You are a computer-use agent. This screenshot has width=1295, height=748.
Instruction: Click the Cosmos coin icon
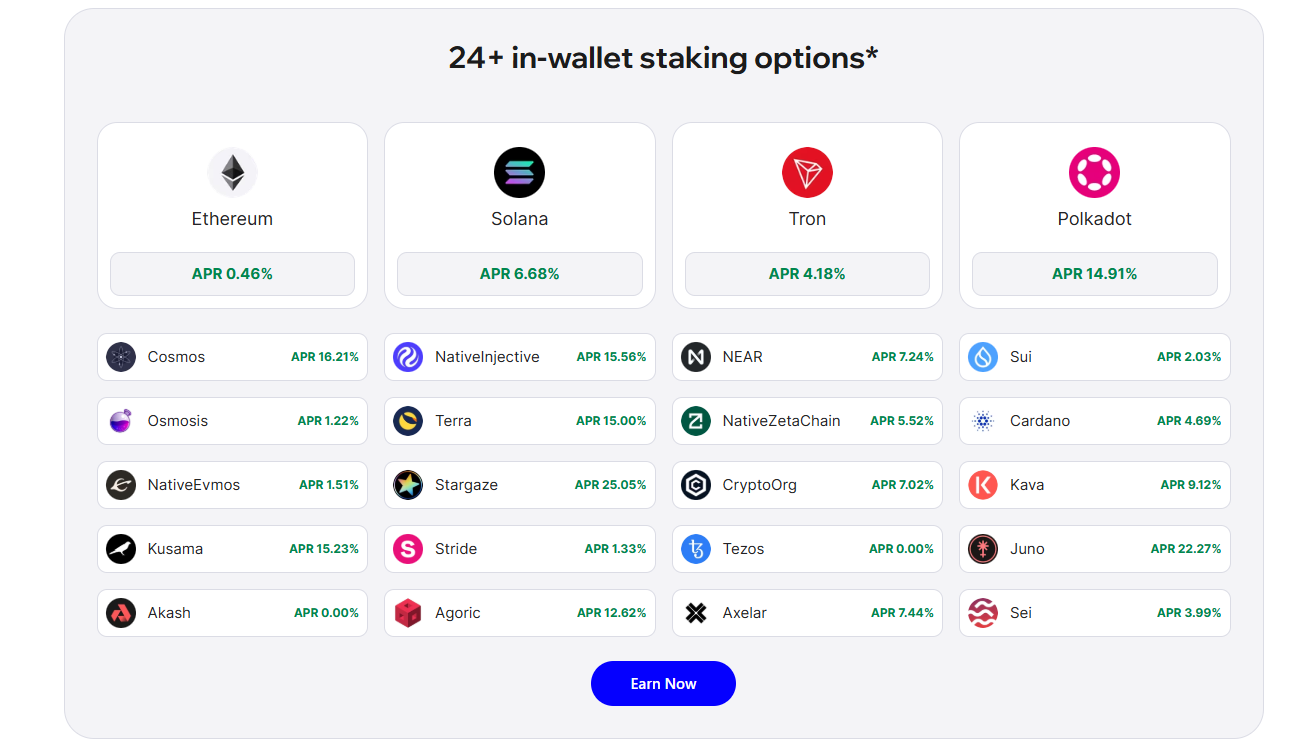coord(121,357)
